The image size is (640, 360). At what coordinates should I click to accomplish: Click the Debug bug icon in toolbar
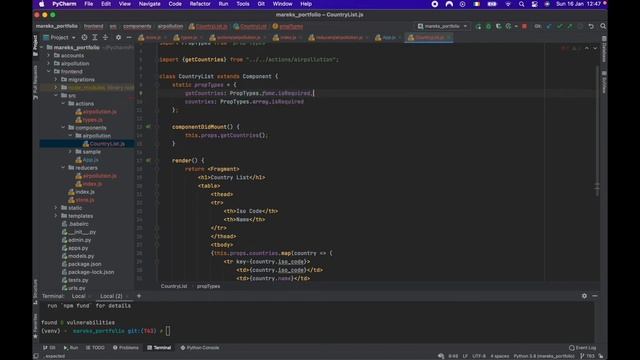click(488, 26)
